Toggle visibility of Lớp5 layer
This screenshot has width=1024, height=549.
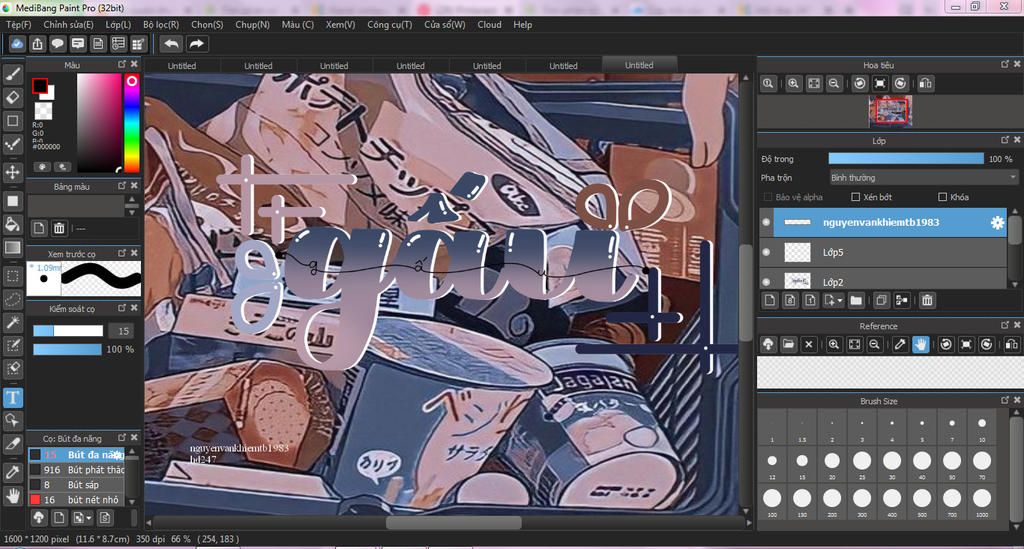(767, 252)
